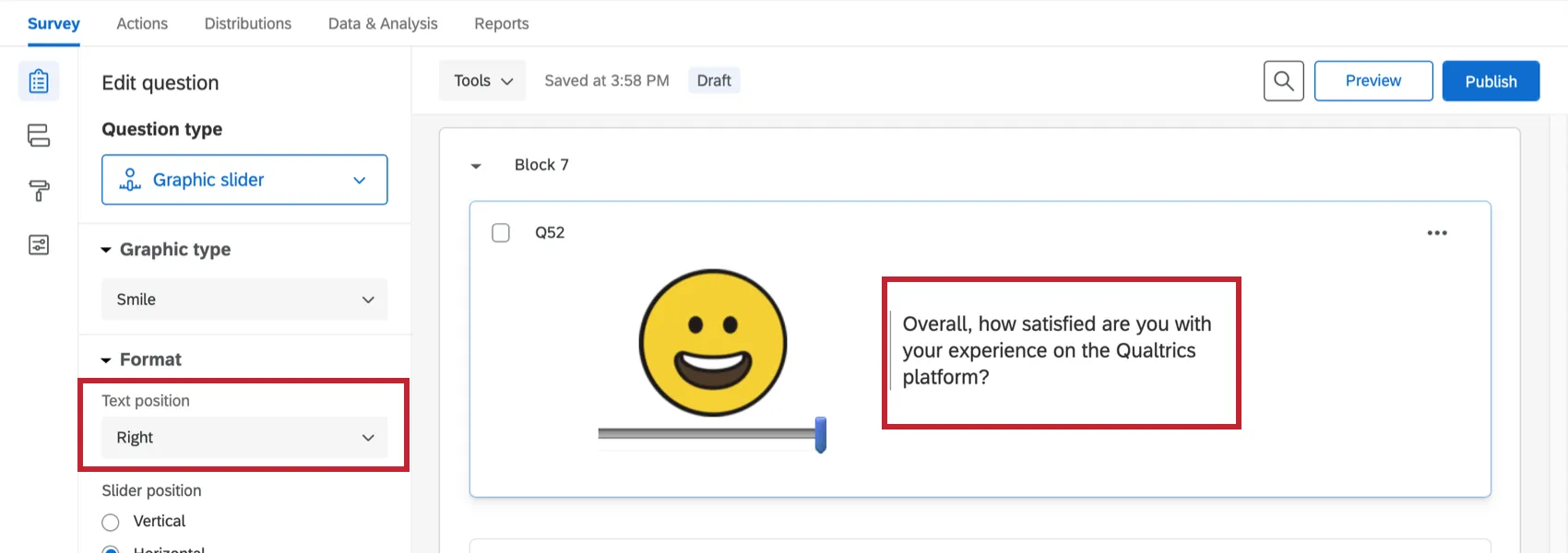This screenshot has height=553, width=1568.
Task: Switch to the Distributions tab
Action: 247,24
